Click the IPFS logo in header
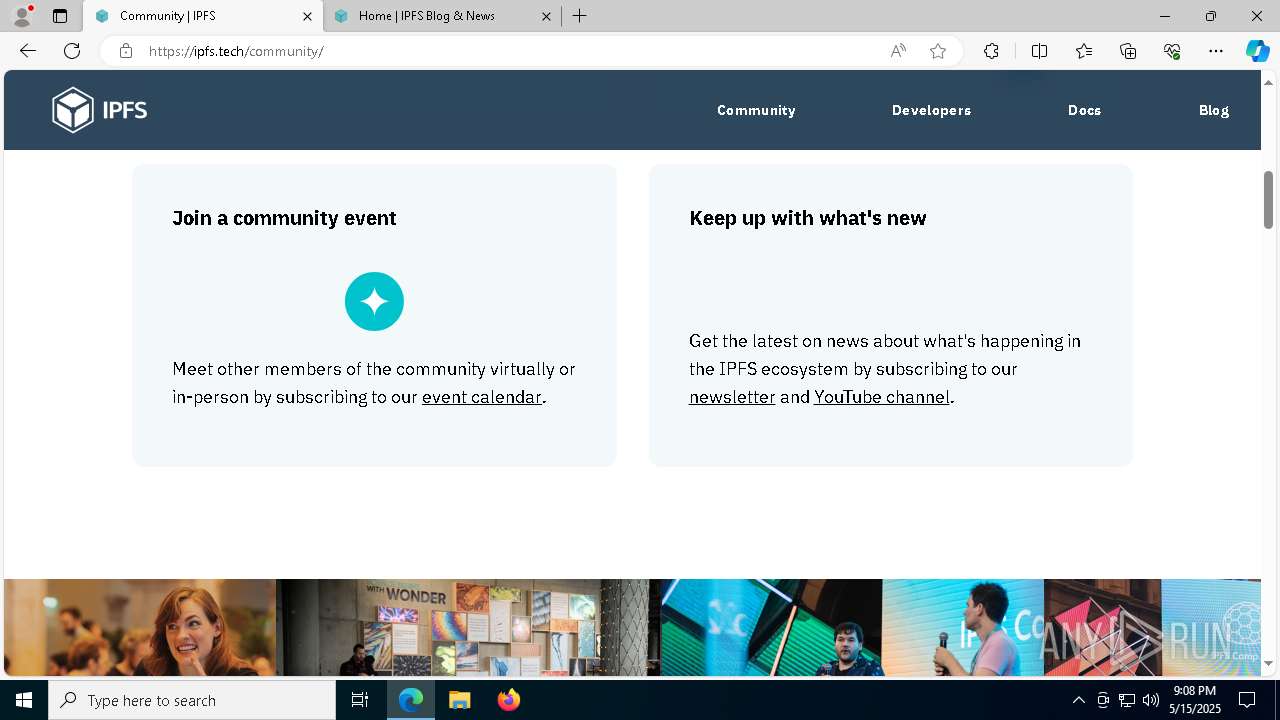The image size is (1280, 720). 100,110
